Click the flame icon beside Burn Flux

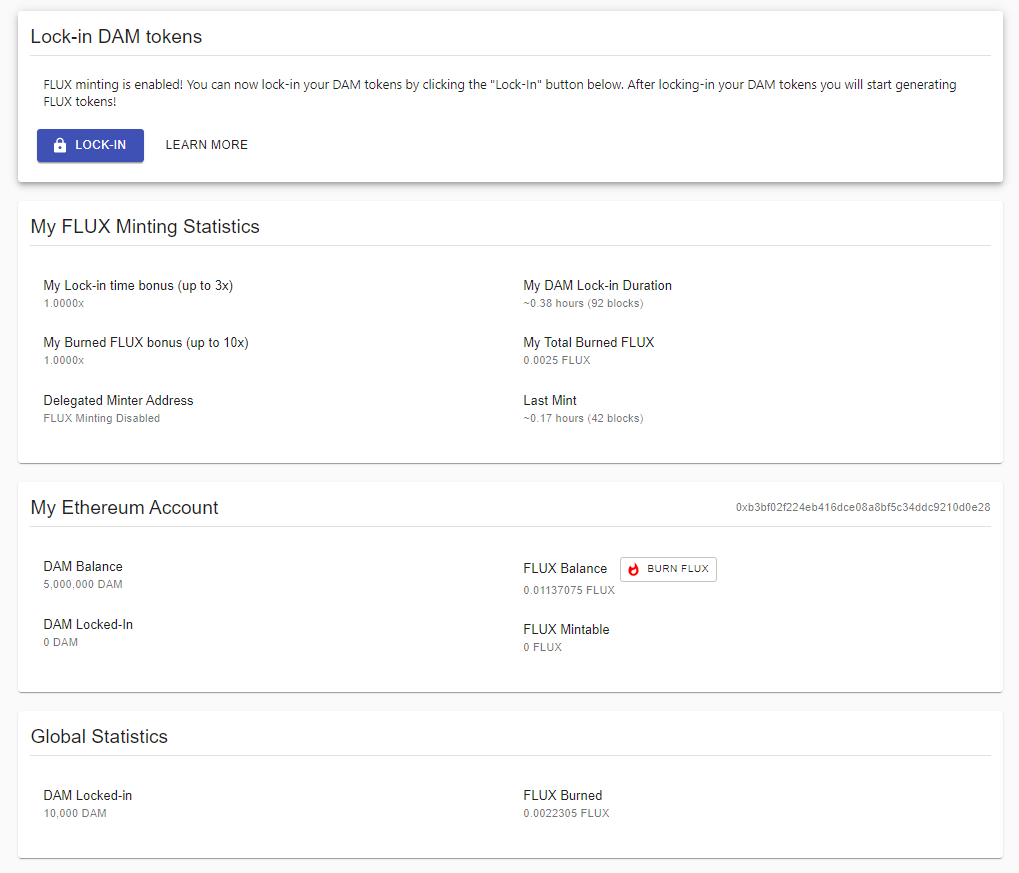pos(633,569)
